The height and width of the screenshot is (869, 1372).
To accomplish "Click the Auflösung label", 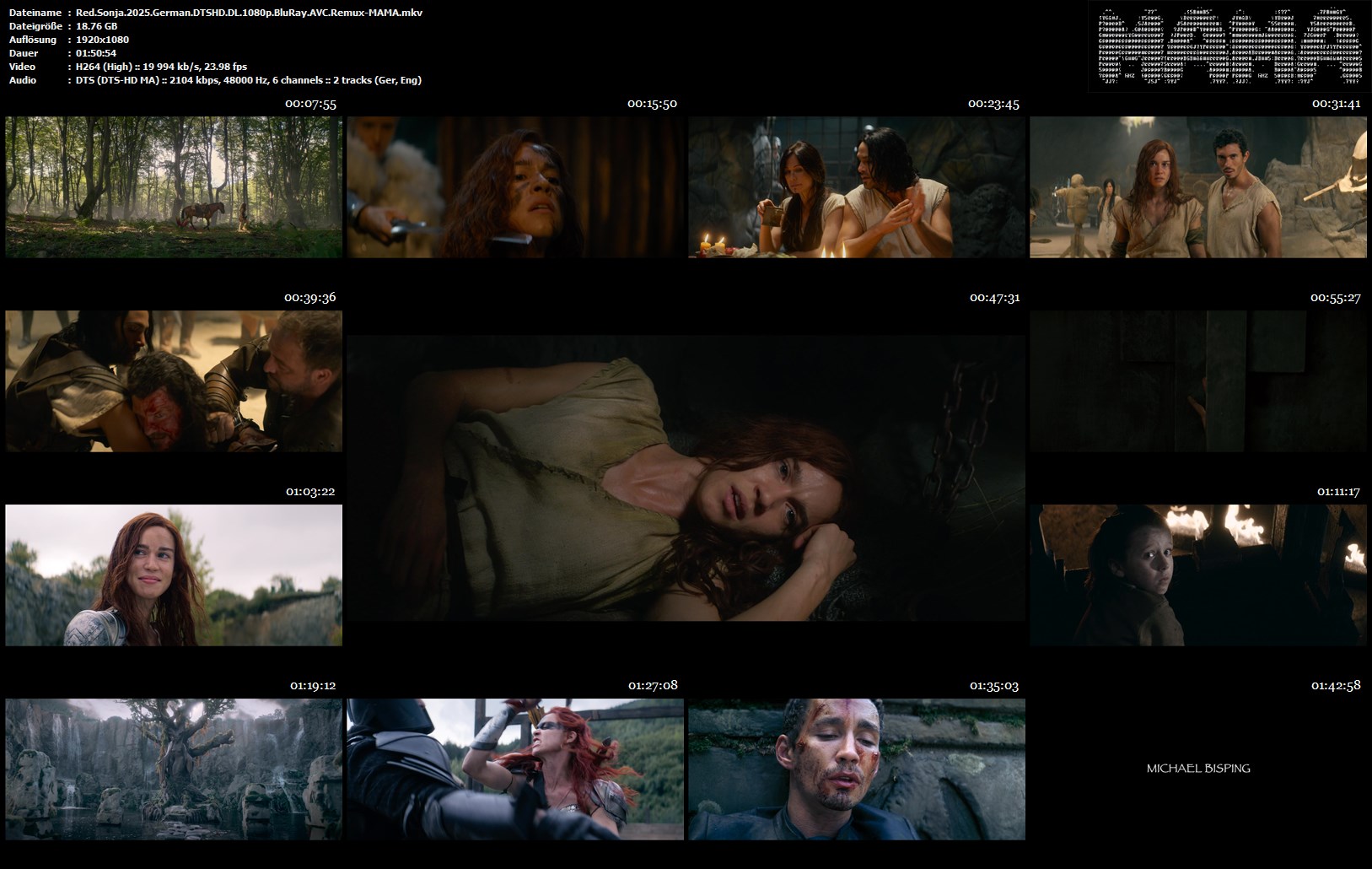I will click(33, 40).
